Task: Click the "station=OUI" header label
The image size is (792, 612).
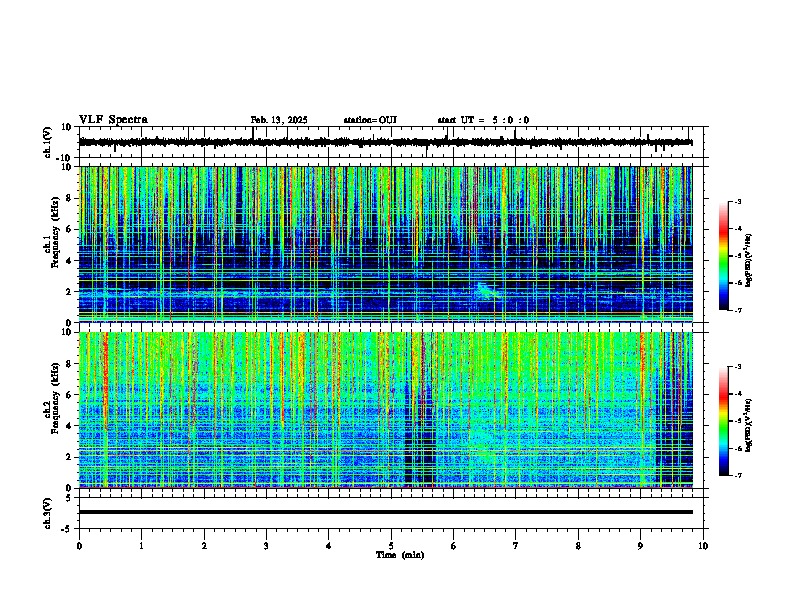Action: 370,120
